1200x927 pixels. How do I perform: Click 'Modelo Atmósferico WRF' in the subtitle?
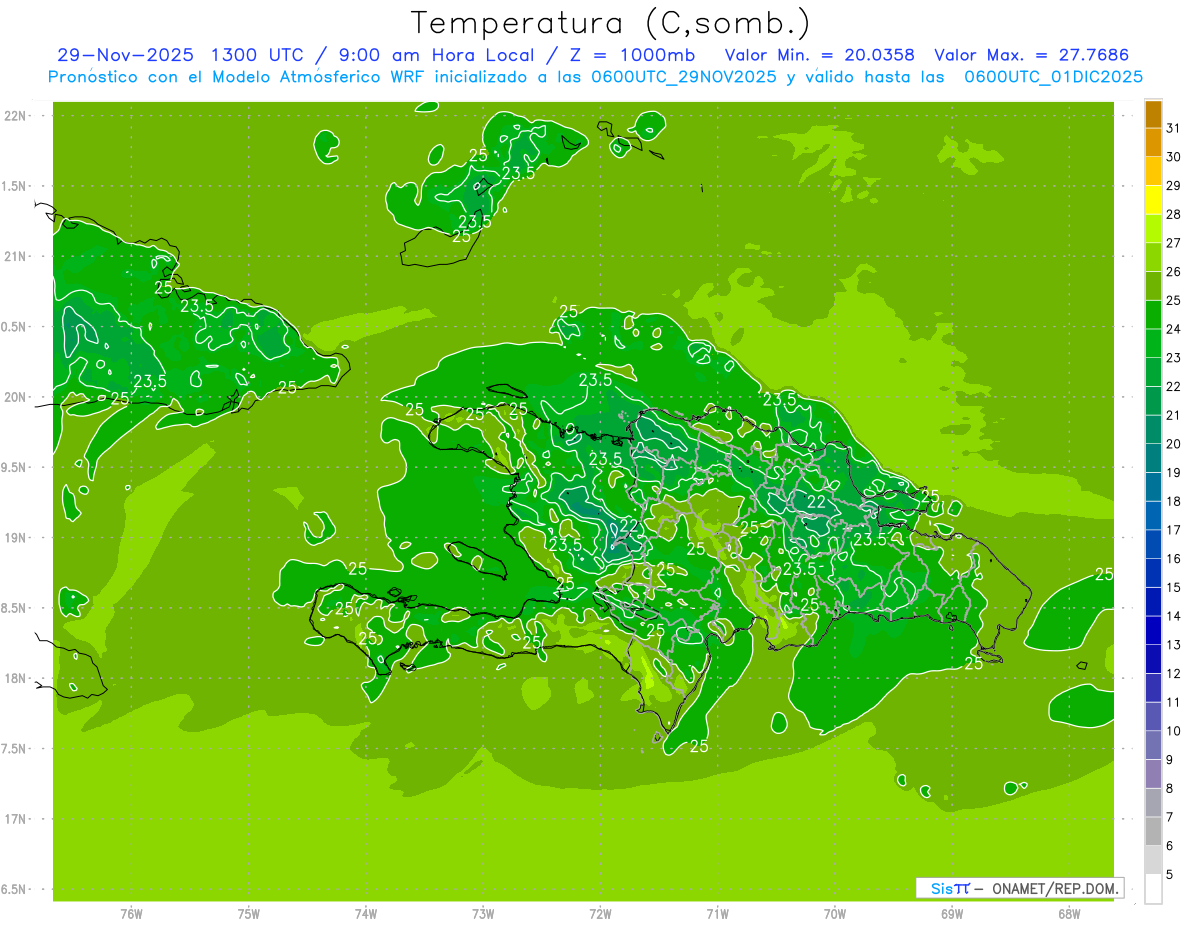tap(325, 77)
